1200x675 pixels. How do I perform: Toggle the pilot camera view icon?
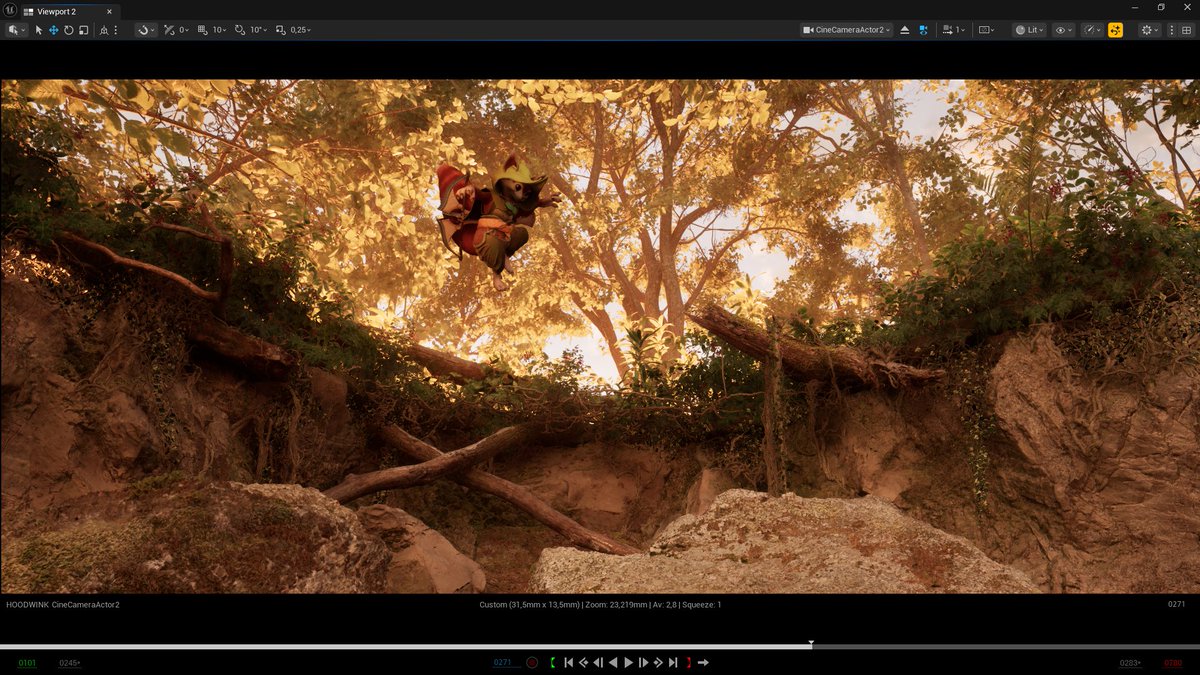pyautogui.click(x=923, y=30)
